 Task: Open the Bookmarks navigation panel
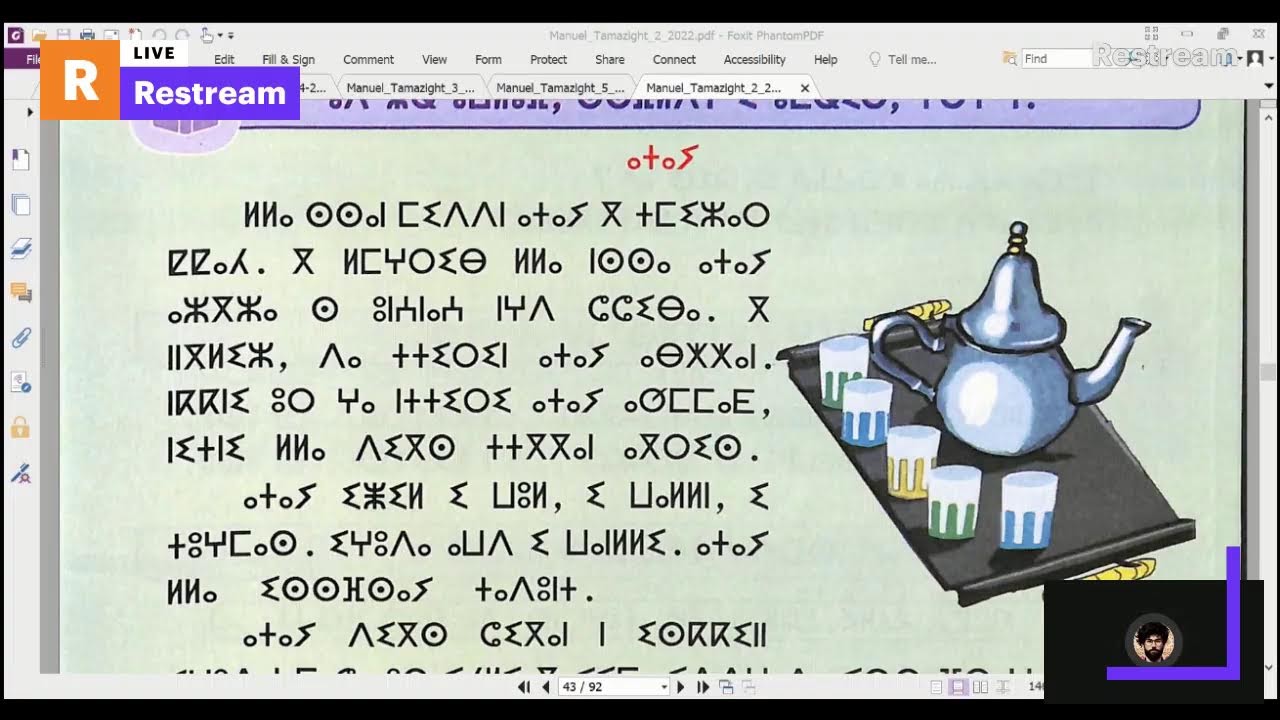point(20,160)
